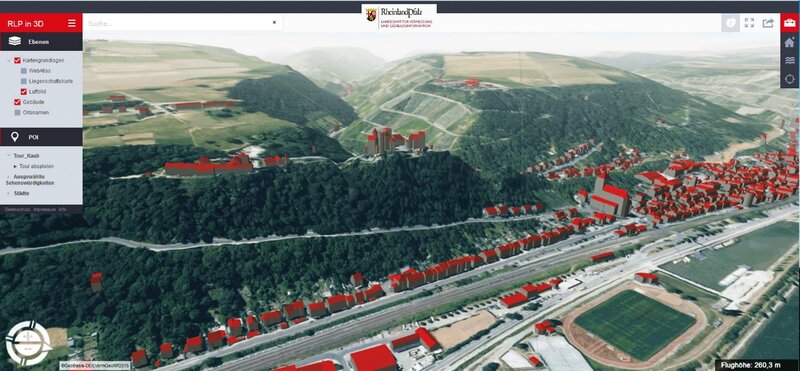This screenshot has width=800, height=371.
Task: Open the Ebenen panel header
Action: point(41,42)
